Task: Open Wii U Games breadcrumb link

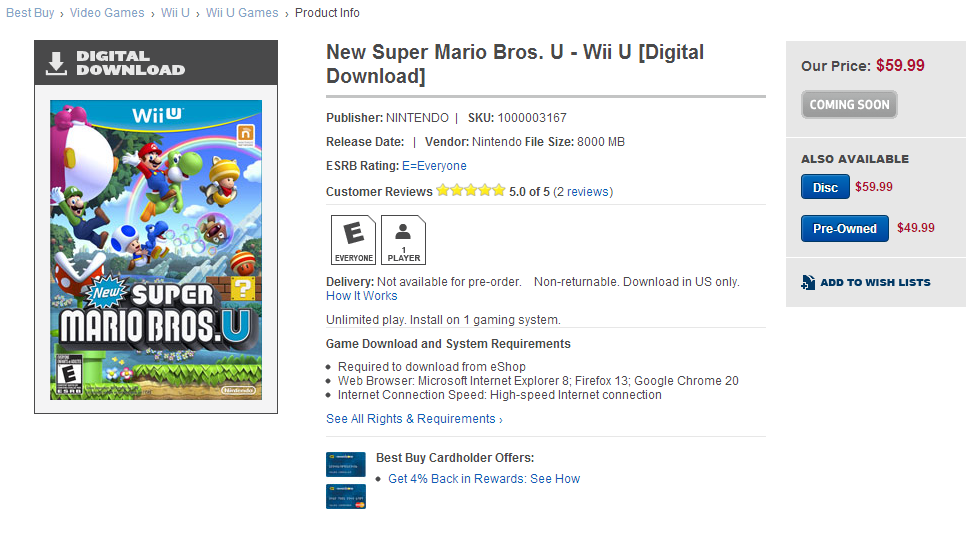Action: click(242, 13)
